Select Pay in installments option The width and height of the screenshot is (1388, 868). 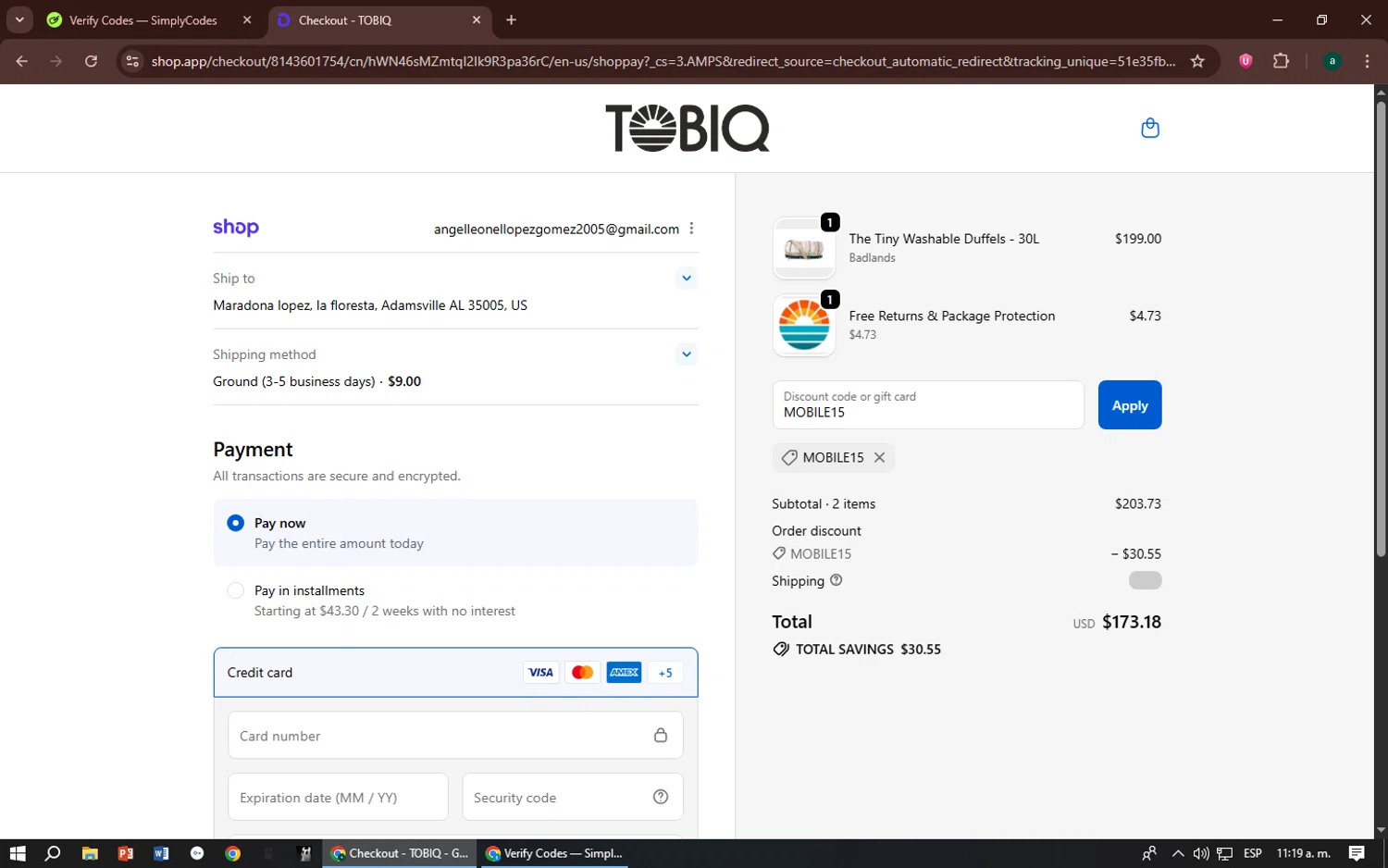pos(235,590)
